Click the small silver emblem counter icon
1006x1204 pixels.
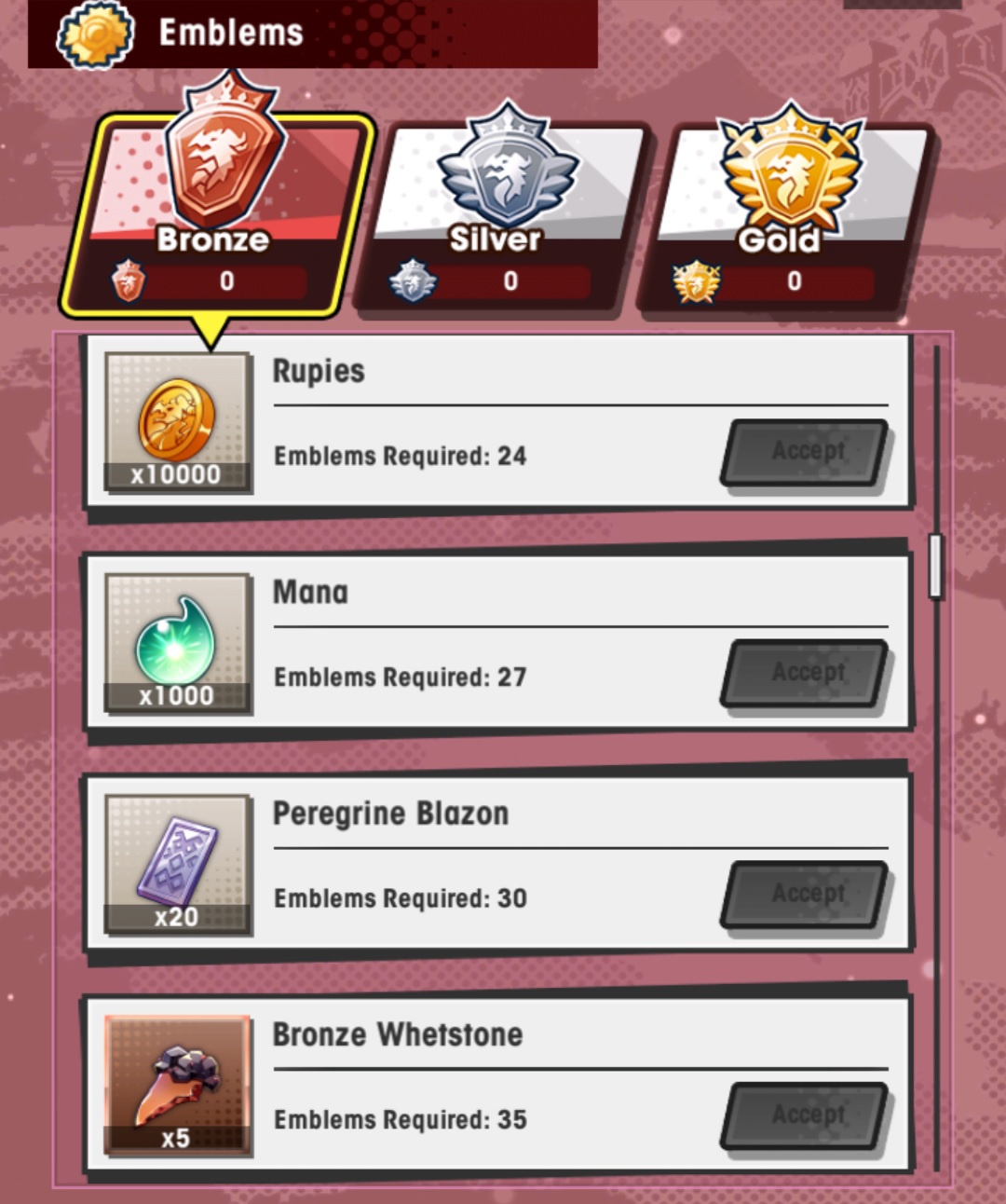[x=412, y=280]
